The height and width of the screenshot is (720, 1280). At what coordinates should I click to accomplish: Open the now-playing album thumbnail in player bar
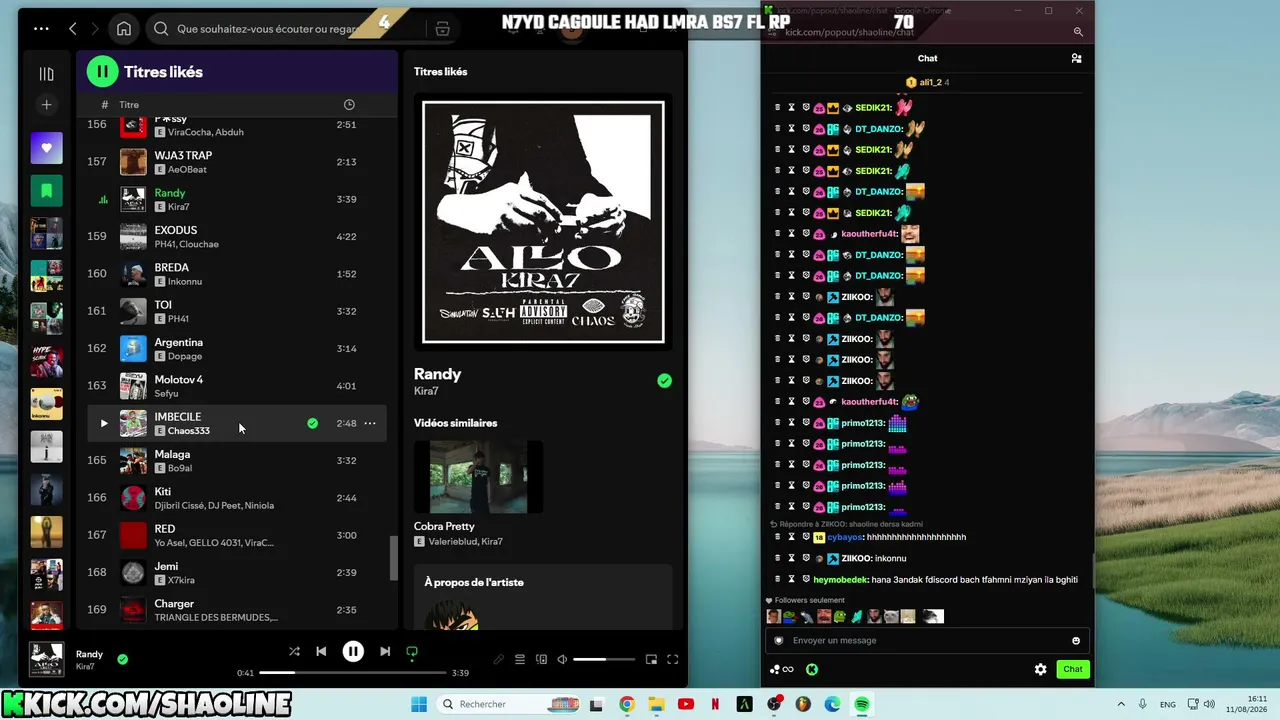click(46, 659)
